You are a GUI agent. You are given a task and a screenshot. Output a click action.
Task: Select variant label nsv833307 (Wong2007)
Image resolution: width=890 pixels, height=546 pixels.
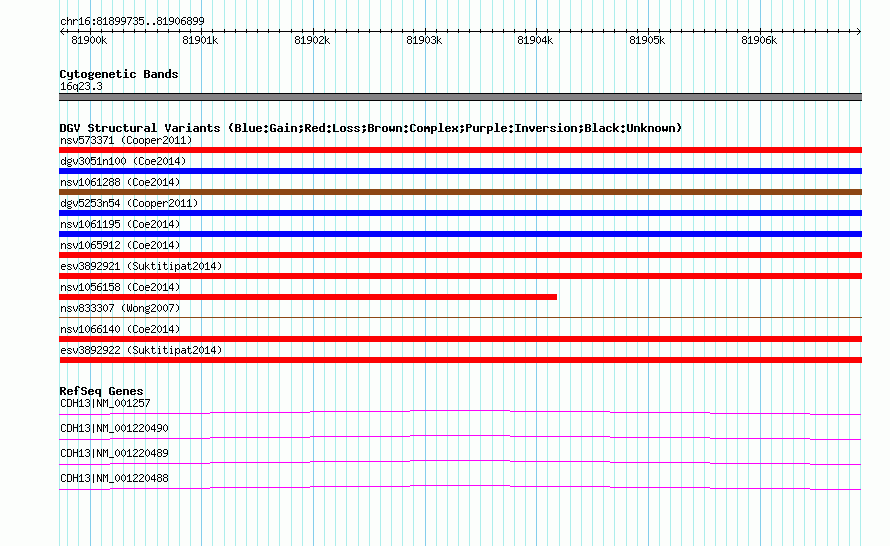(x=120, y=308)
